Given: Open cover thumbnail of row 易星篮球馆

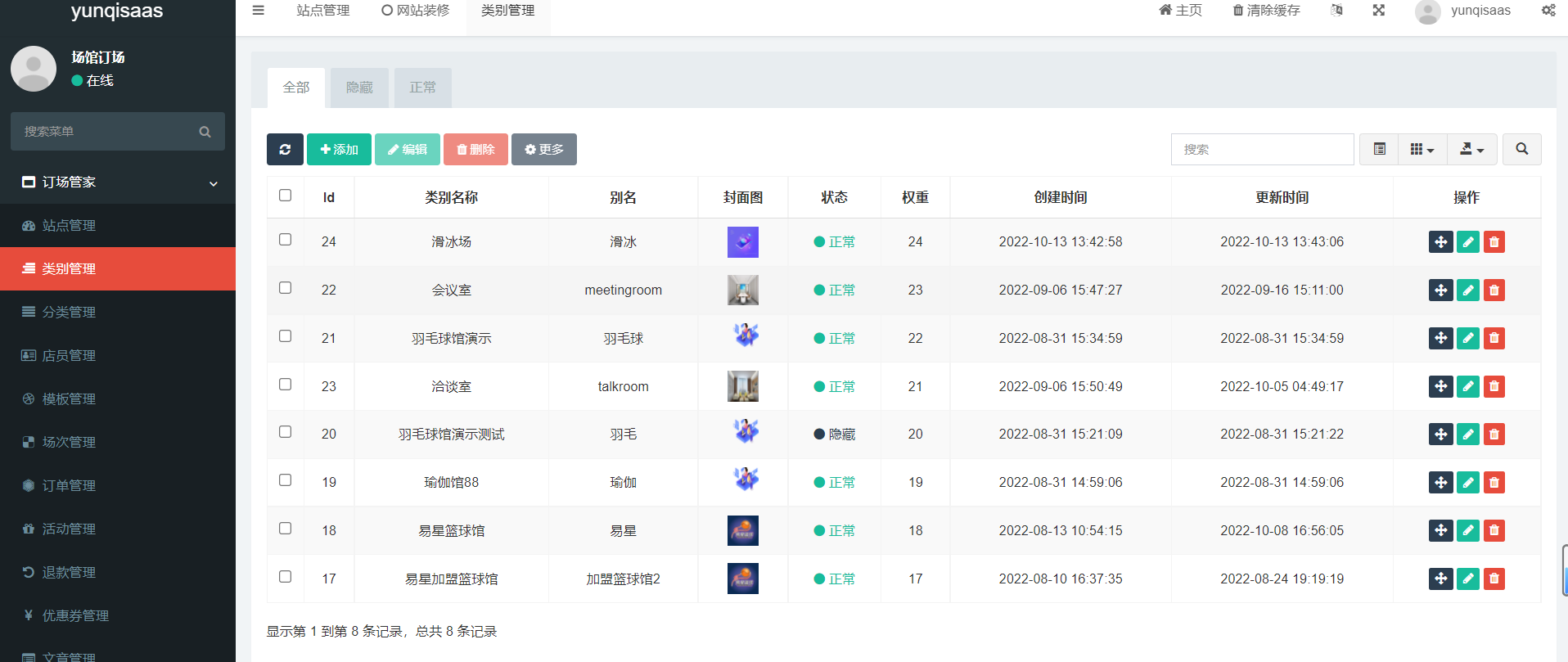Looking at the screenshot, I should (743, 530).
